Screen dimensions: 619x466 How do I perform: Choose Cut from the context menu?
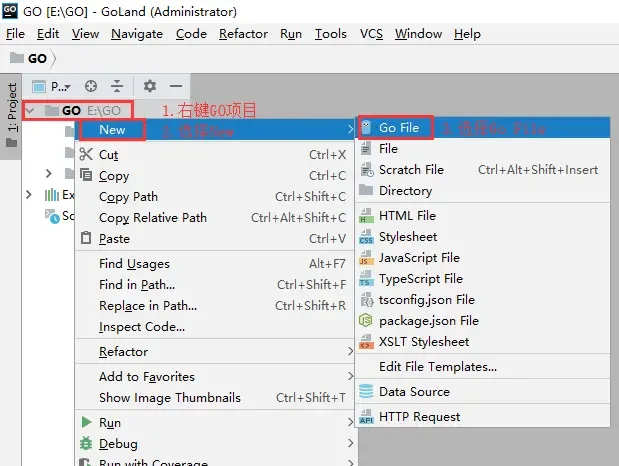coord(213,155)
